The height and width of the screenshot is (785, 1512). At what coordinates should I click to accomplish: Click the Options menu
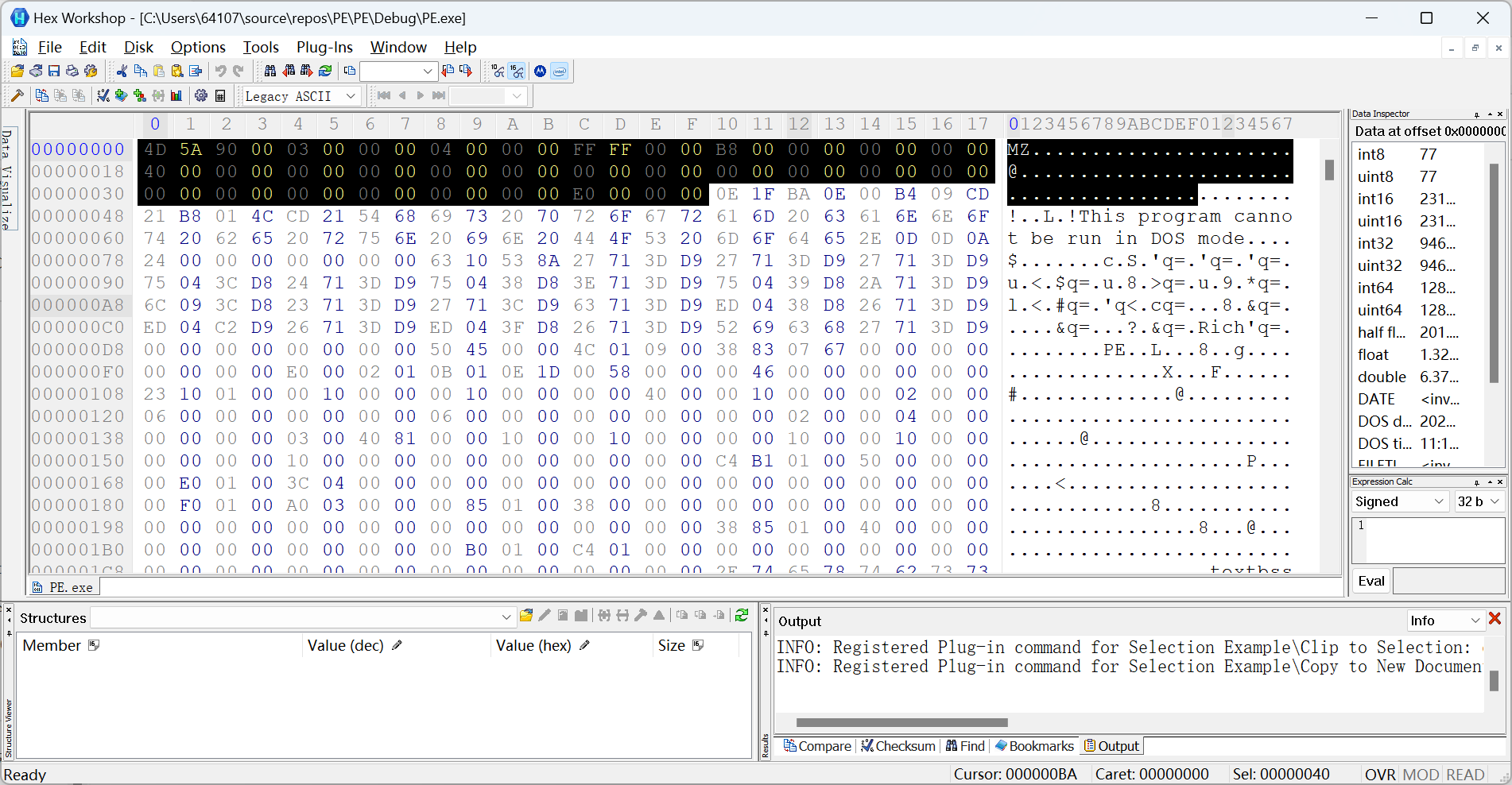point(198,47)
